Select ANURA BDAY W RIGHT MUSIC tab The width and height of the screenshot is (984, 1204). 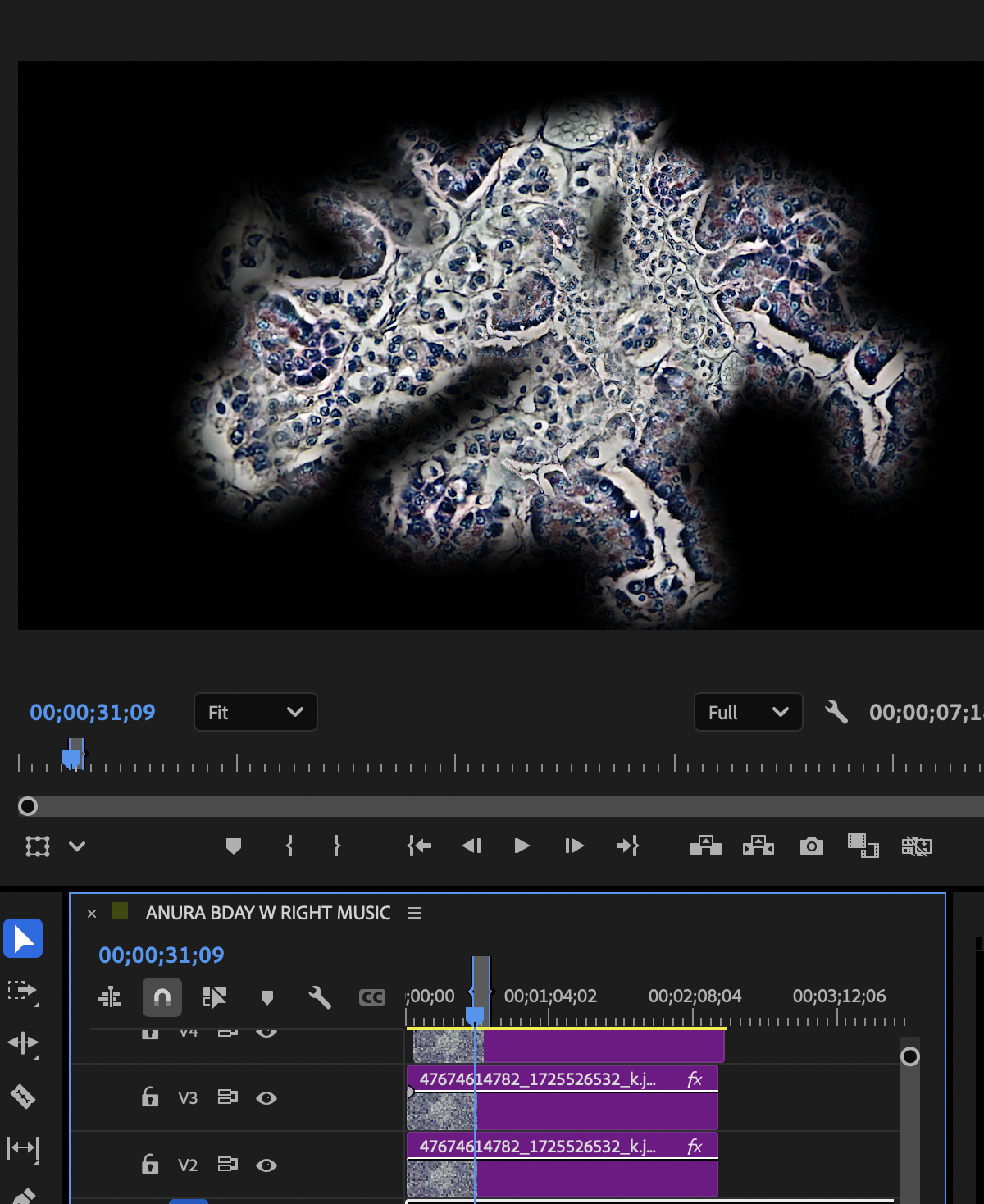[x=267, y=913]
